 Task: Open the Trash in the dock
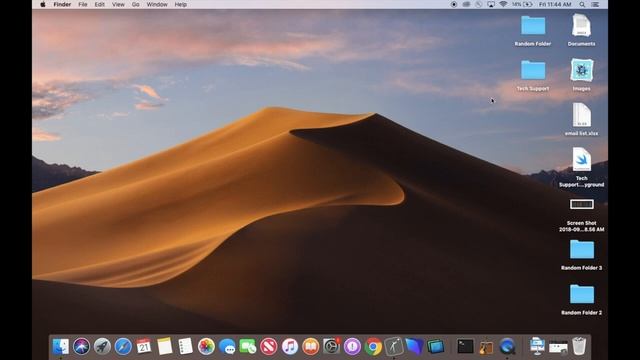tap(579, 347)
